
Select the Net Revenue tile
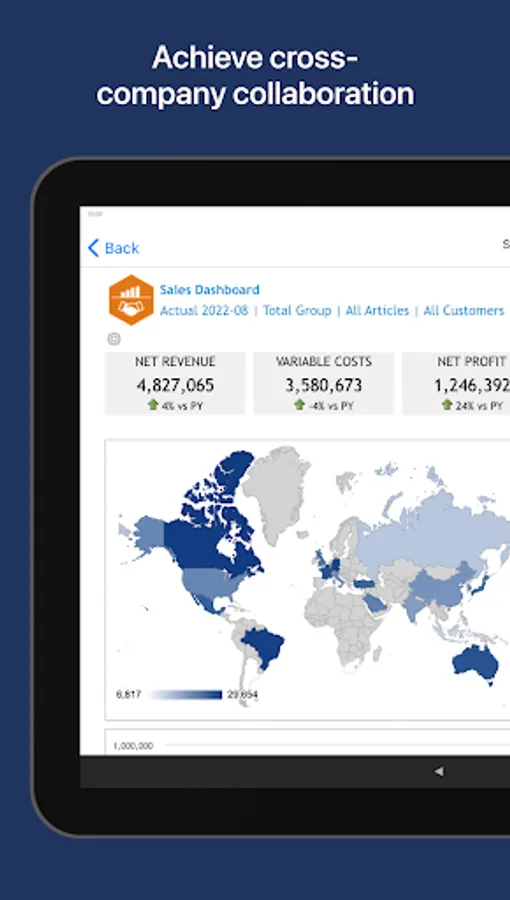pos(175,383)
